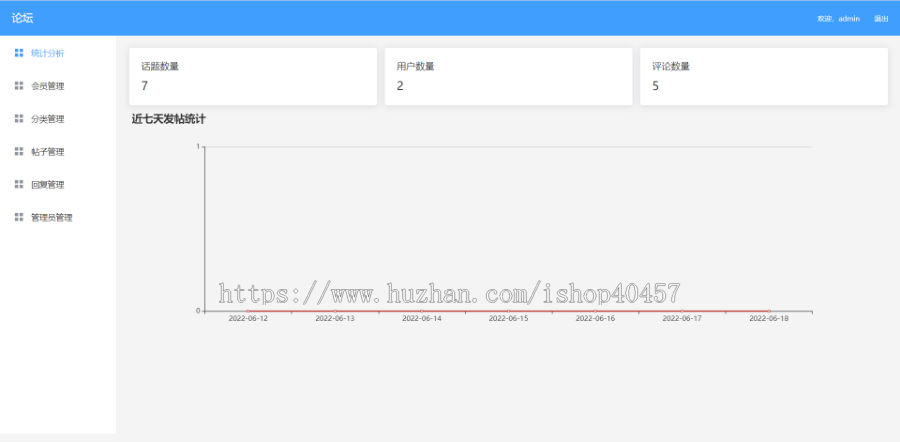Click the grid icon beside 管理员管理
This screenshot has height=442, width=900.
(x=19, y=217)
